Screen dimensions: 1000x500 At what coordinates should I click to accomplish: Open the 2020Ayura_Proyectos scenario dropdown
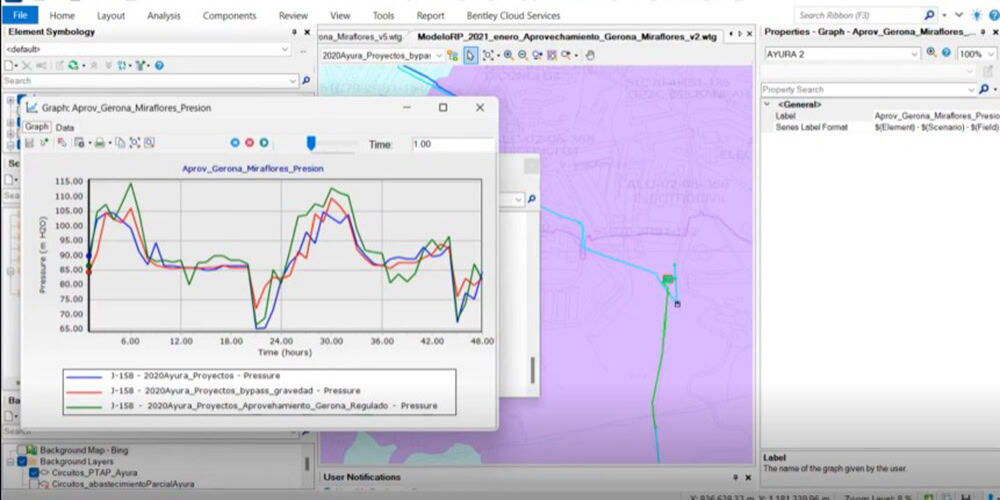438,56
